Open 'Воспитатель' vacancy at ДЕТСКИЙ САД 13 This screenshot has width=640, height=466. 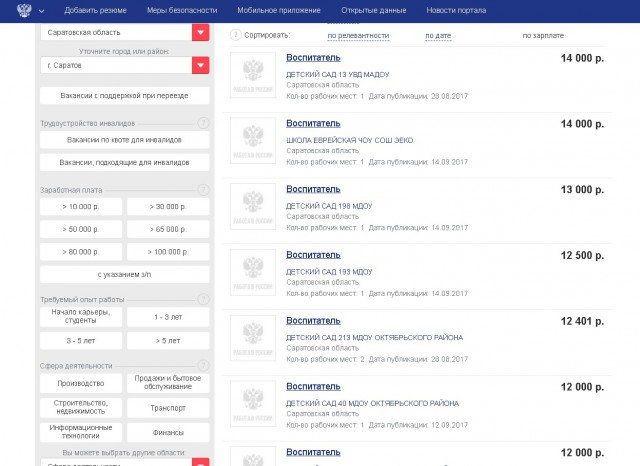(313, 58)
